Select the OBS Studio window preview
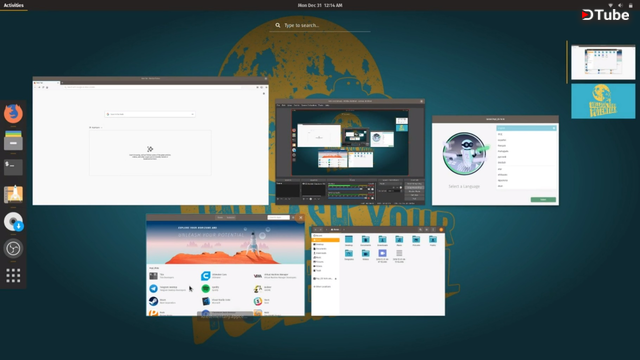Image resolution: width=640 pixels, height=360 pixels. [x=350, y=152]
